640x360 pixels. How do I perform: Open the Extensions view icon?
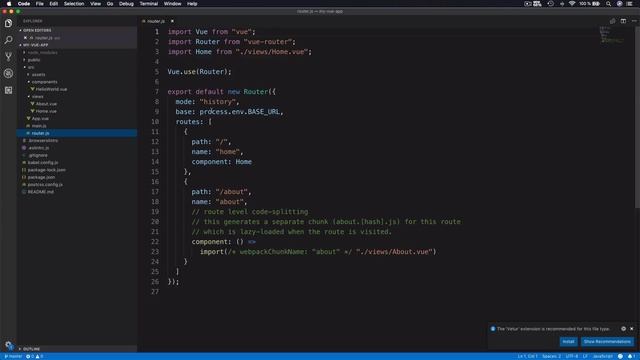pos(8,90)
